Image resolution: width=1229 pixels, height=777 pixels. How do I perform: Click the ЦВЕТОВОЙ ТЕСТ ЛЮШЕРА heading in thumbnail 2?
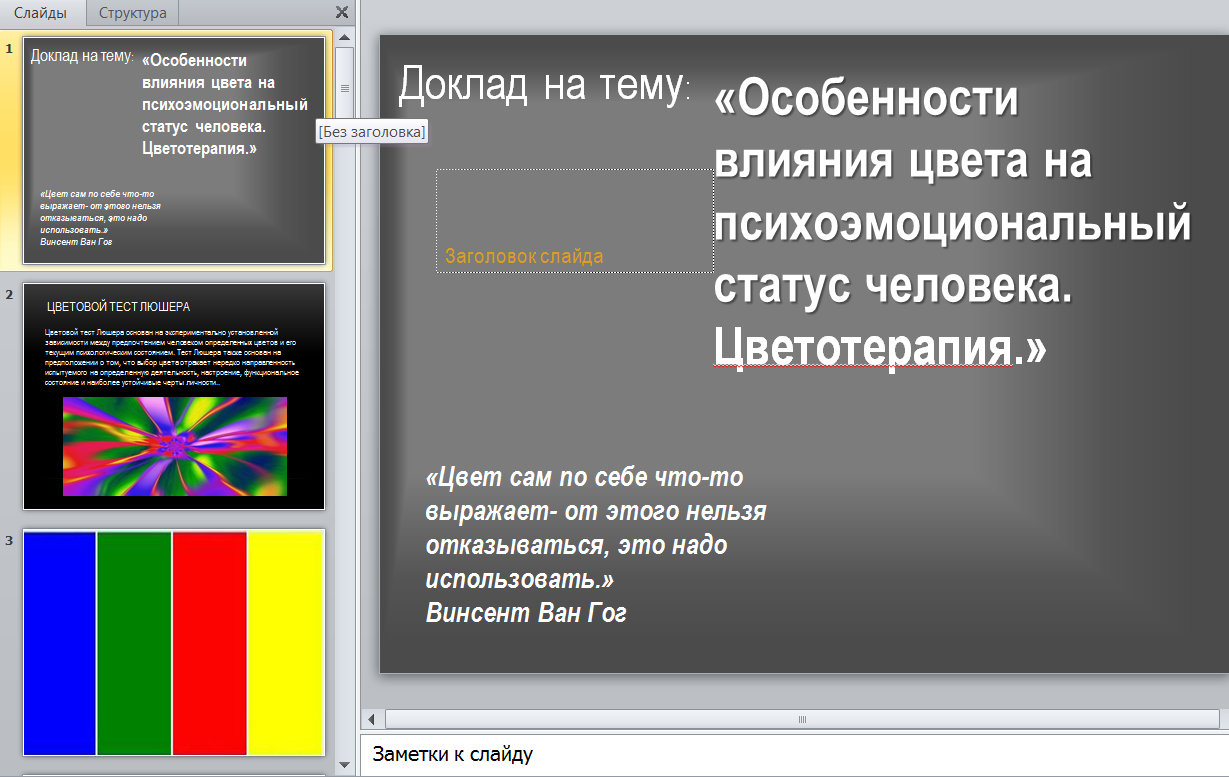click(118, 307)
